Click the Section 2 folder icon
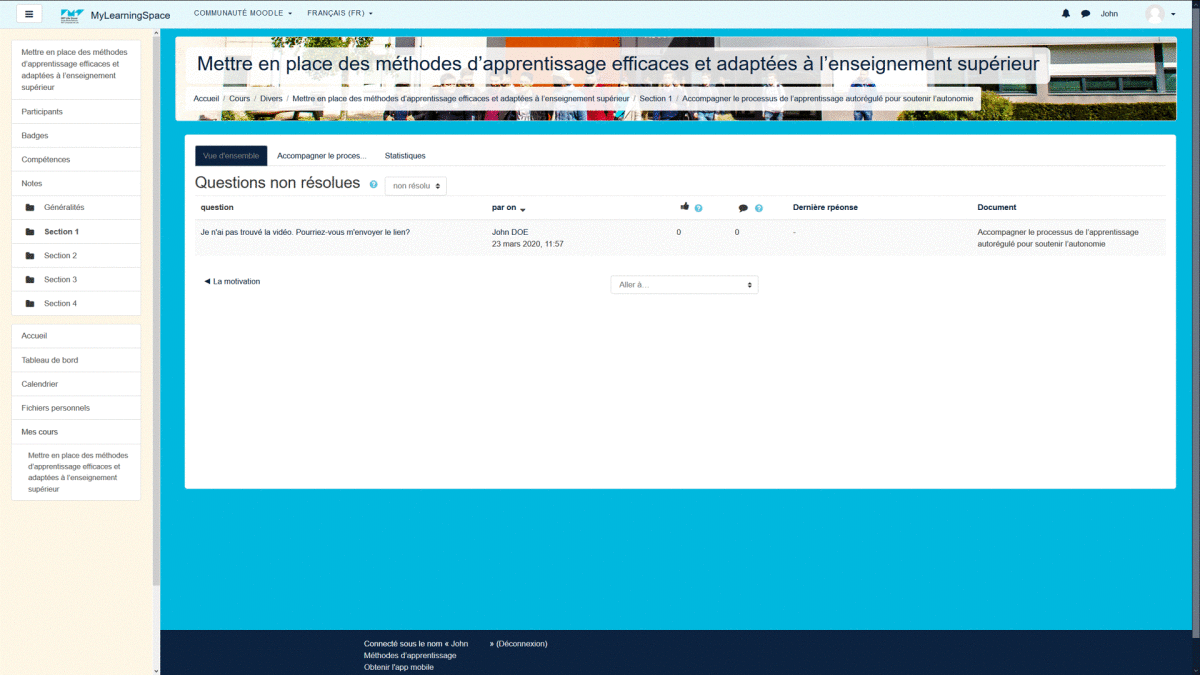 30,256
